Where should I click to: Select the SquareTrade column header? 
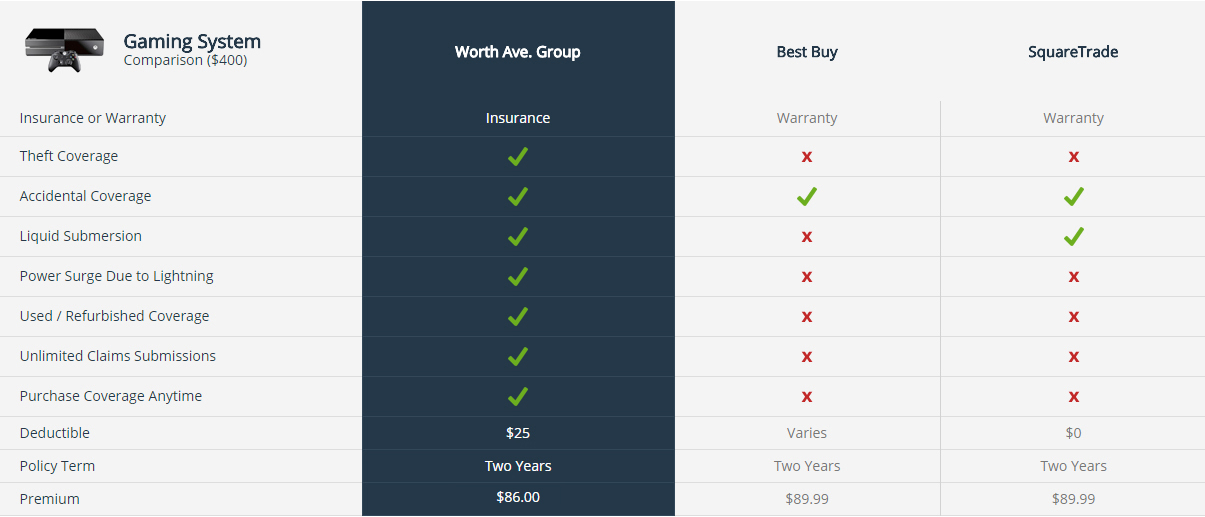pyautogui.click(x=1073, y=52)
